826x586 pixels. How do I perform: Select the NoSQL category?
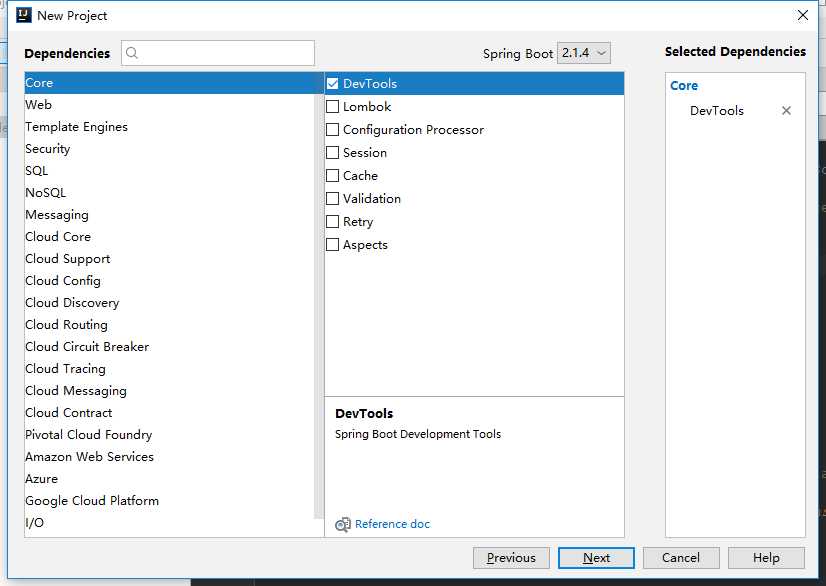tap(169, 193)
